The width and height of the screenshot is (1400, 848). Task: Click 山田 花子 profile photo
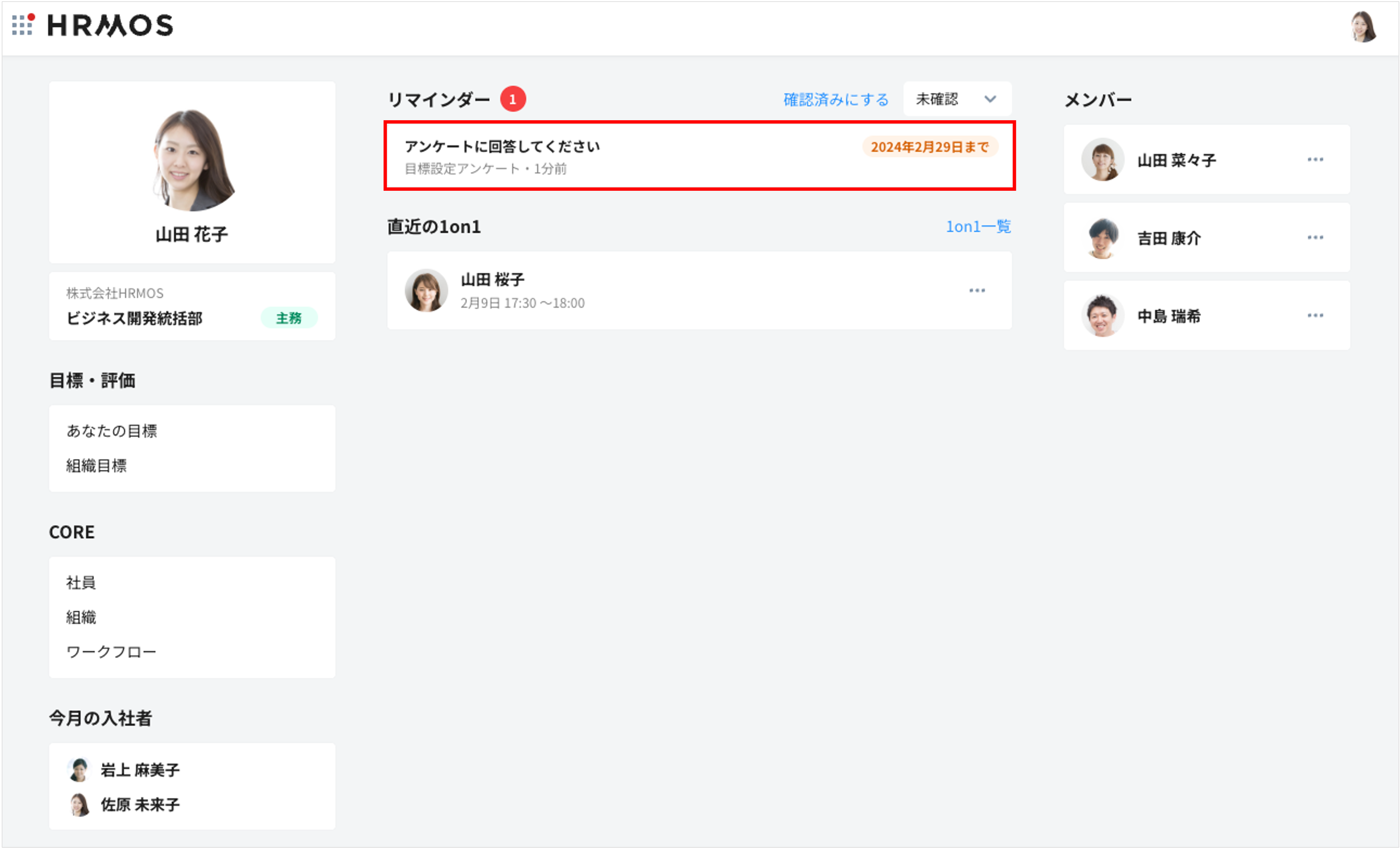tap(192, 160)
